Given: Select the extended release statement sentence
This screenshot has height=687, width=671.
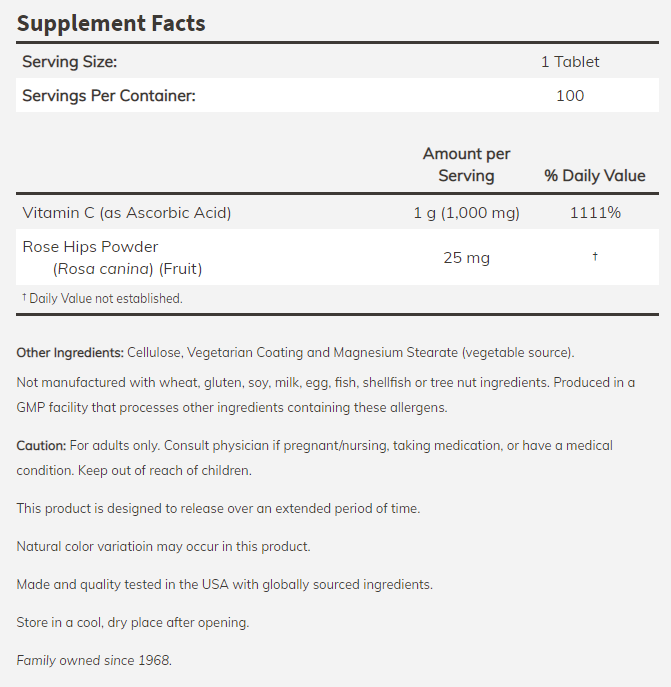Looking at the screenshot, I should (x=218, y=508).
